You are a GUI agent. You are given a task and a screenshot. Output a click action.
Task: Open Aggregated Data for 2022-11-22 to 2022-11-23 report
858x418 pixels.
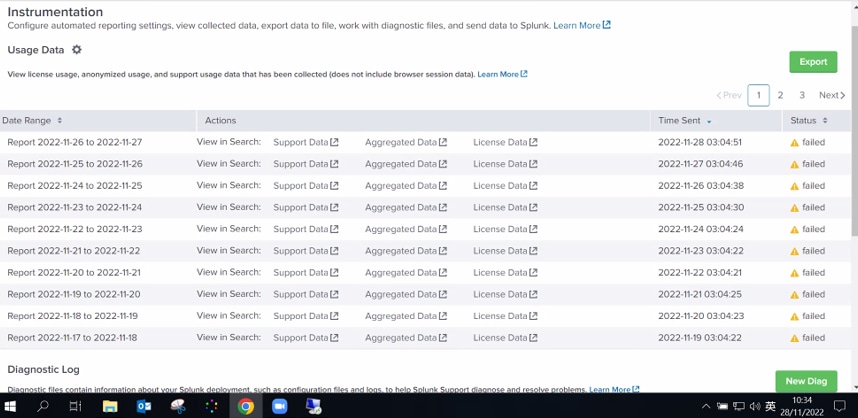tap(406, 229)
